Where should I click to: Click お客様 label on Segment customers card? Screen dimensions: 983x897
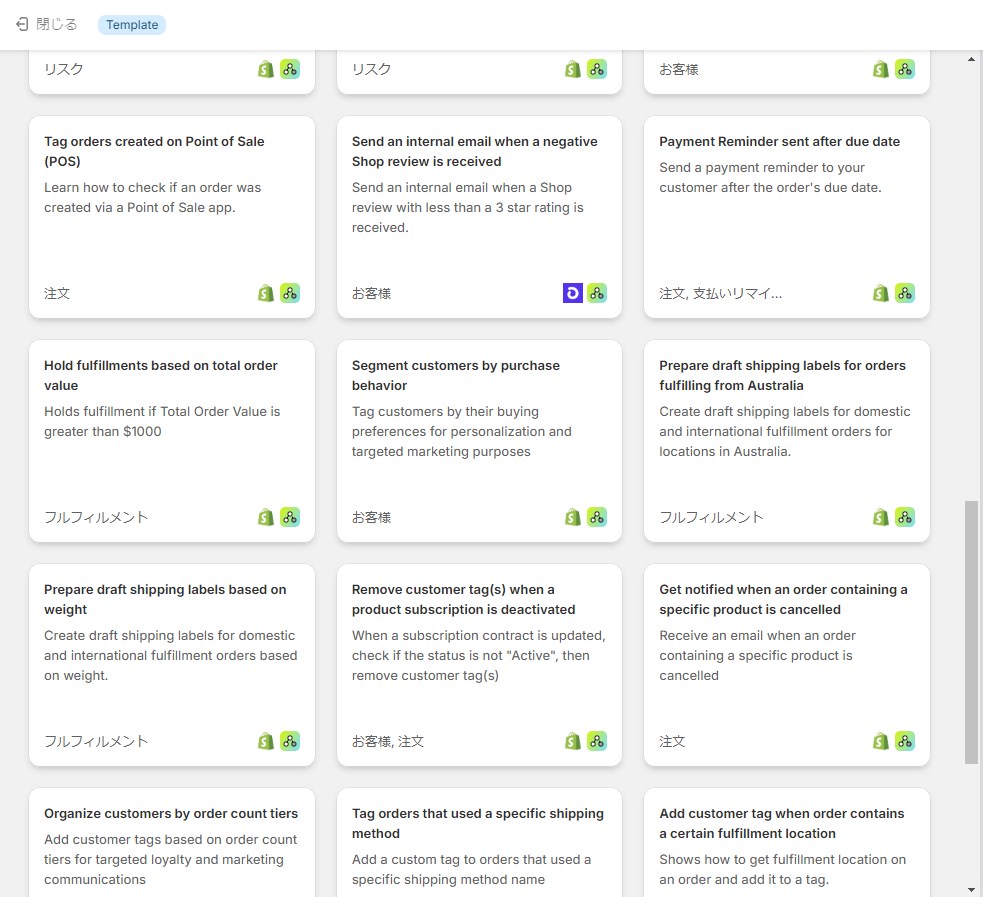[x=371, y=517]
